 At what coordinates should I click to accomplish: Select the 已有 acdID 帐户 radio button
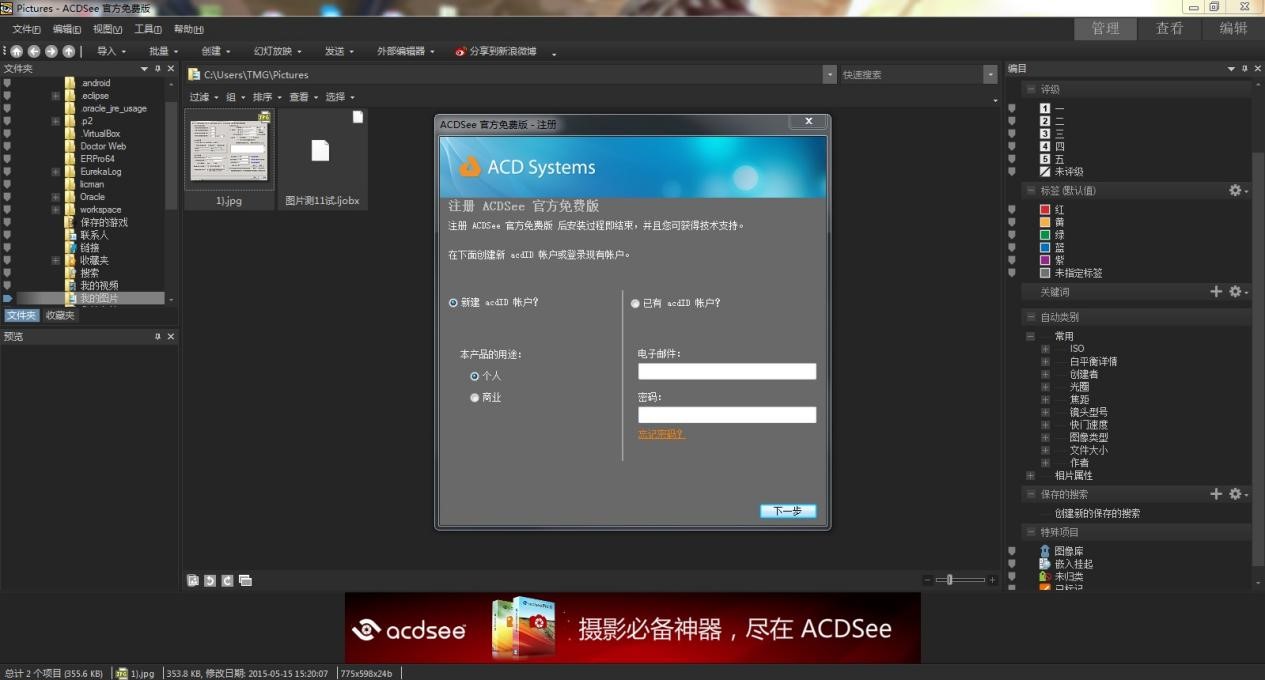(635, 302)
